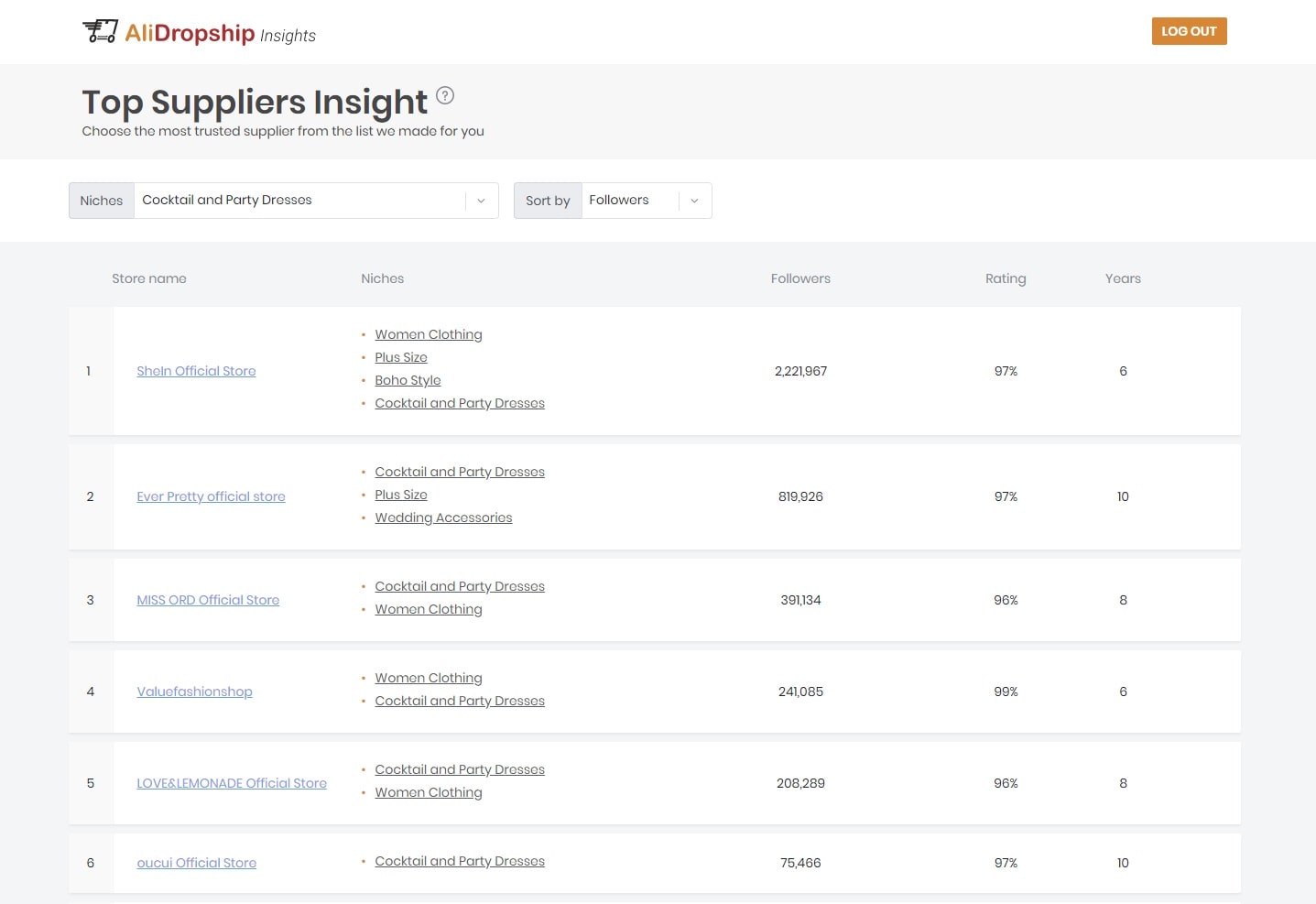Image resolution: width=1316 pixels, height=904 pixels.
Task: Select Boho Style niche under SheIn
Action: [408, 380]
